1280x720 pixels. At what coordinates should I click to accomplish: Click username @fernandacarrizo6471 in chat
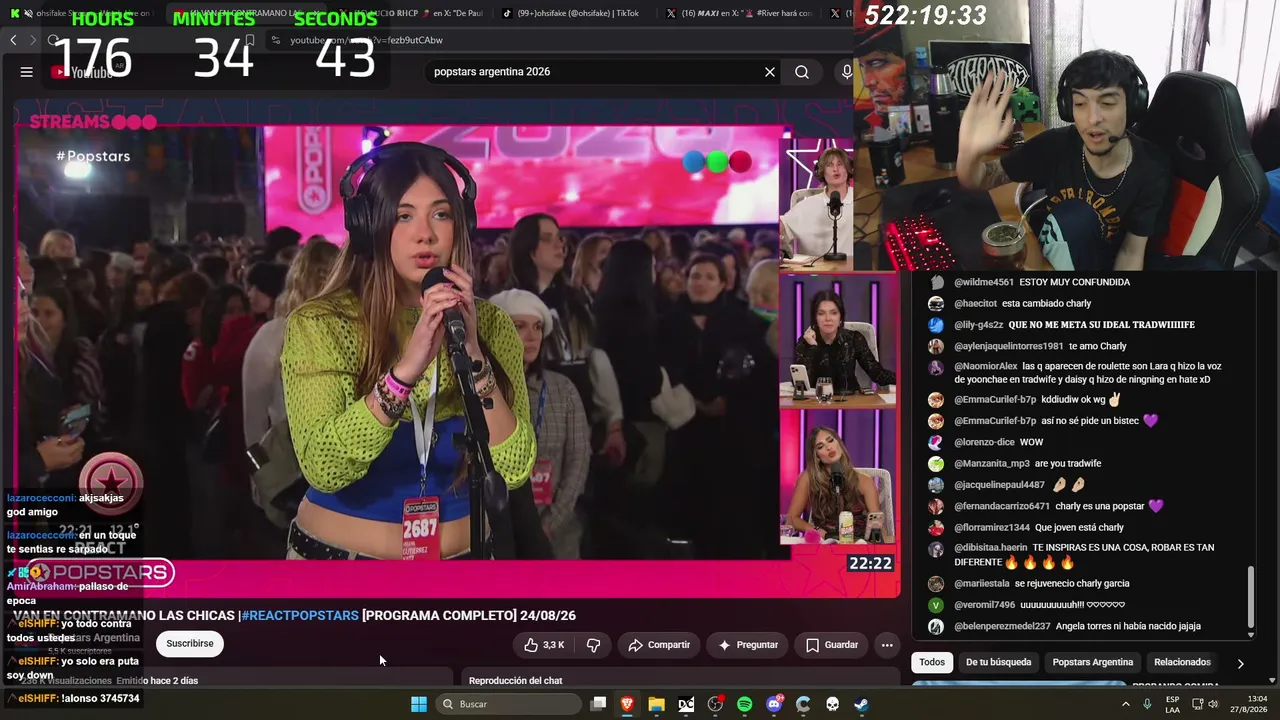(x=1002, y=507)
